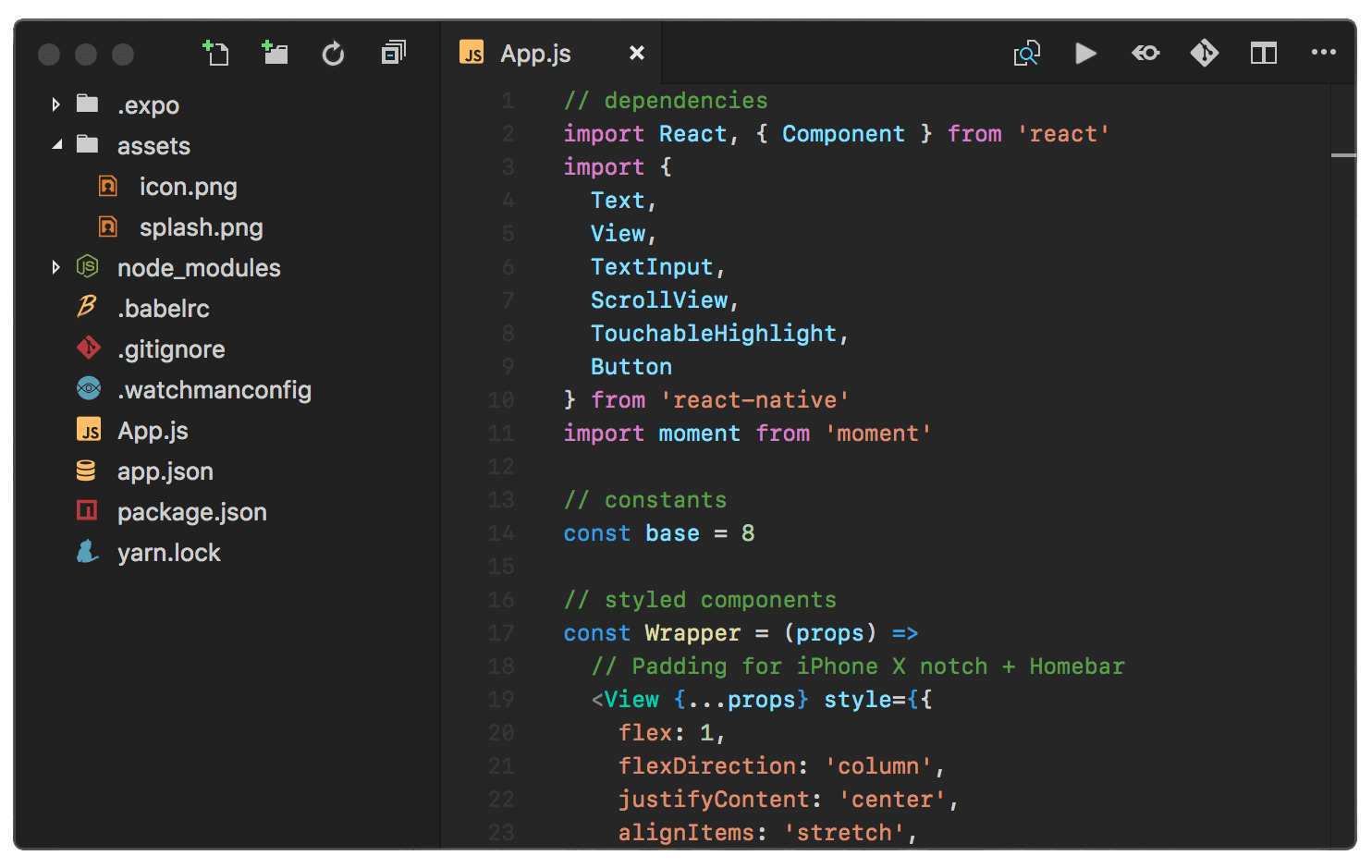Collapse the assets folder arrow
Viewport: 1372px width, 868px height.
(57, 145)
